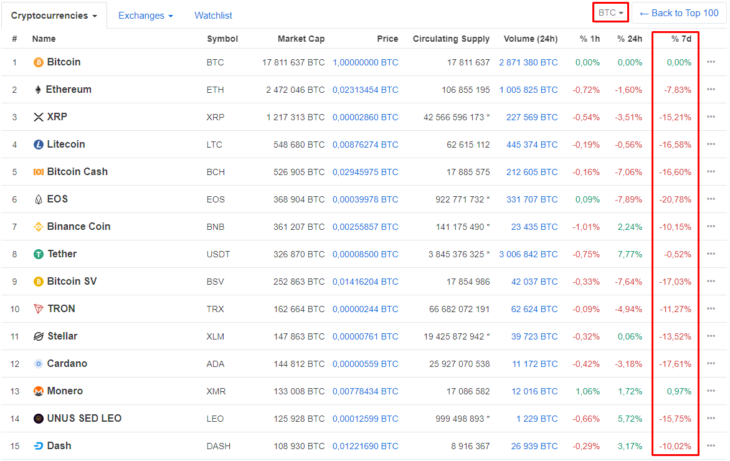Open the more options menu for Dash row

(x=711, y=446)
